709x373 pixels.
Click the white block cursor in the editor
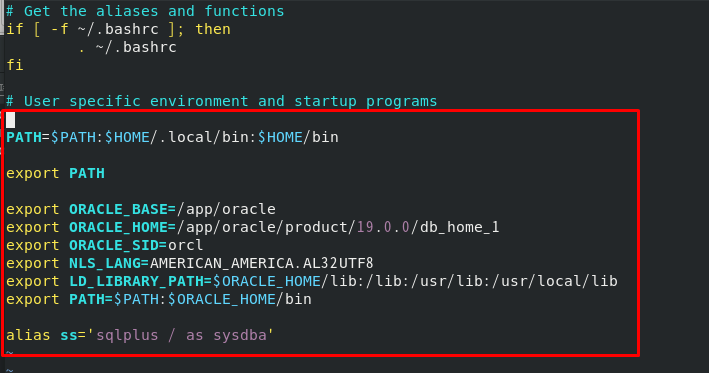(x=10, y=120)
